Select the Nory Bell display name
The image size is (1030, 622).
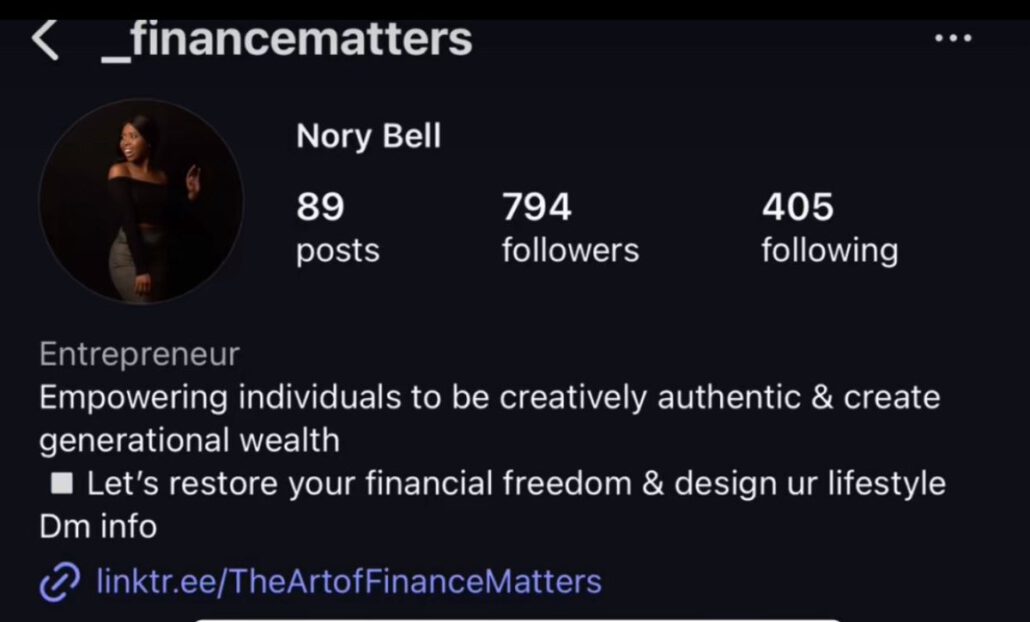coord(368,136)
